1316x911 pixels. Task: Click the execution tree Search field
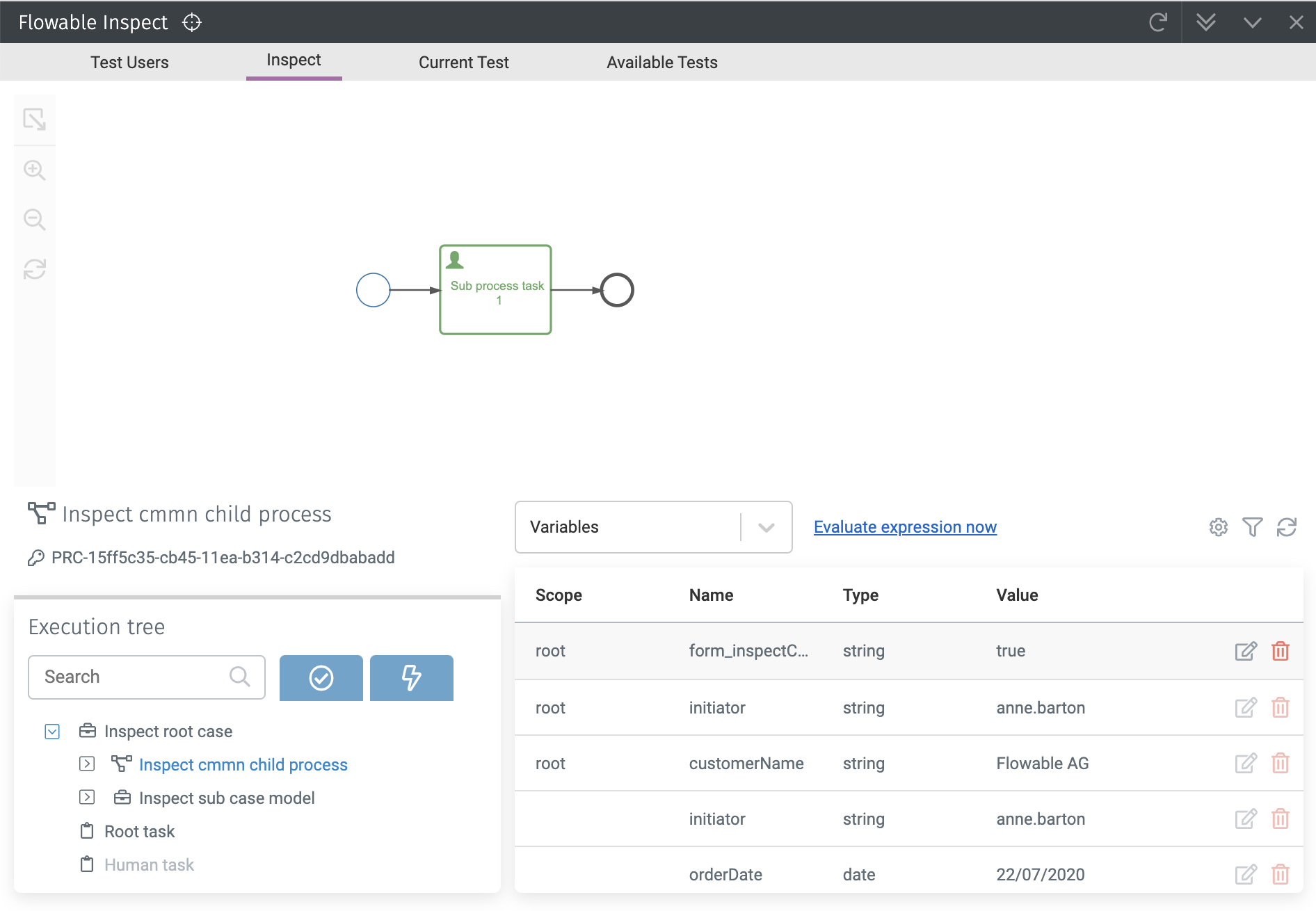(132, 677)
